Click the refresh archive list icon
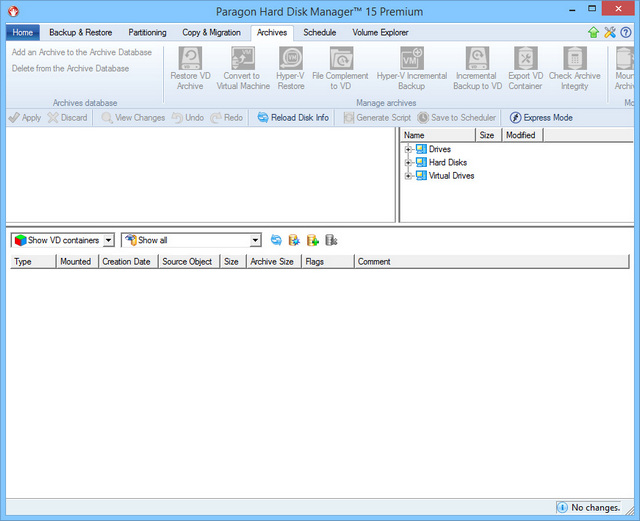 (x=276, y=240)
